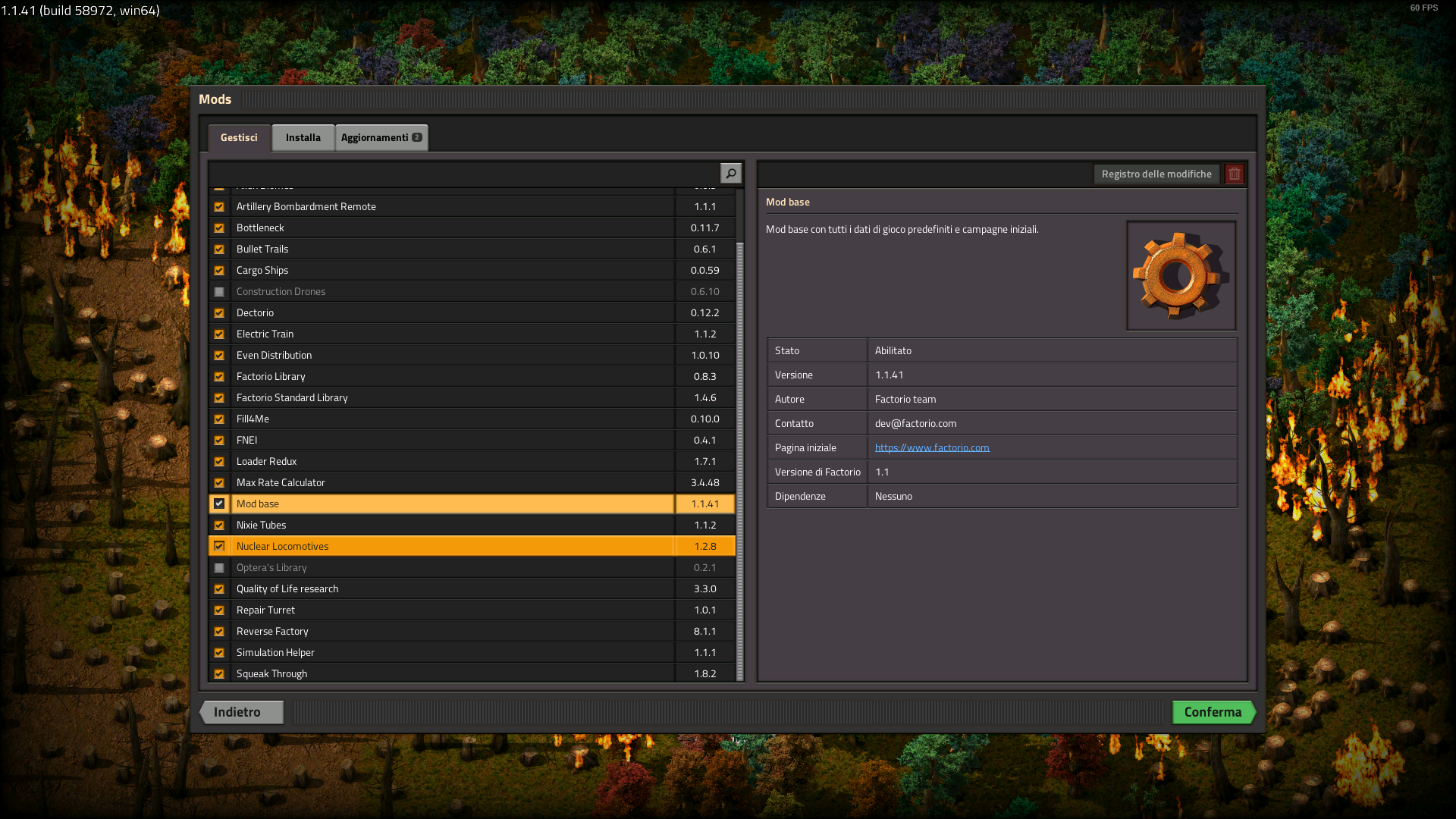Image resolution: width=1456 pixels, height=819 pixels.
Task: Select the Fill4Me mod name
Action: [x=253, y=419]
